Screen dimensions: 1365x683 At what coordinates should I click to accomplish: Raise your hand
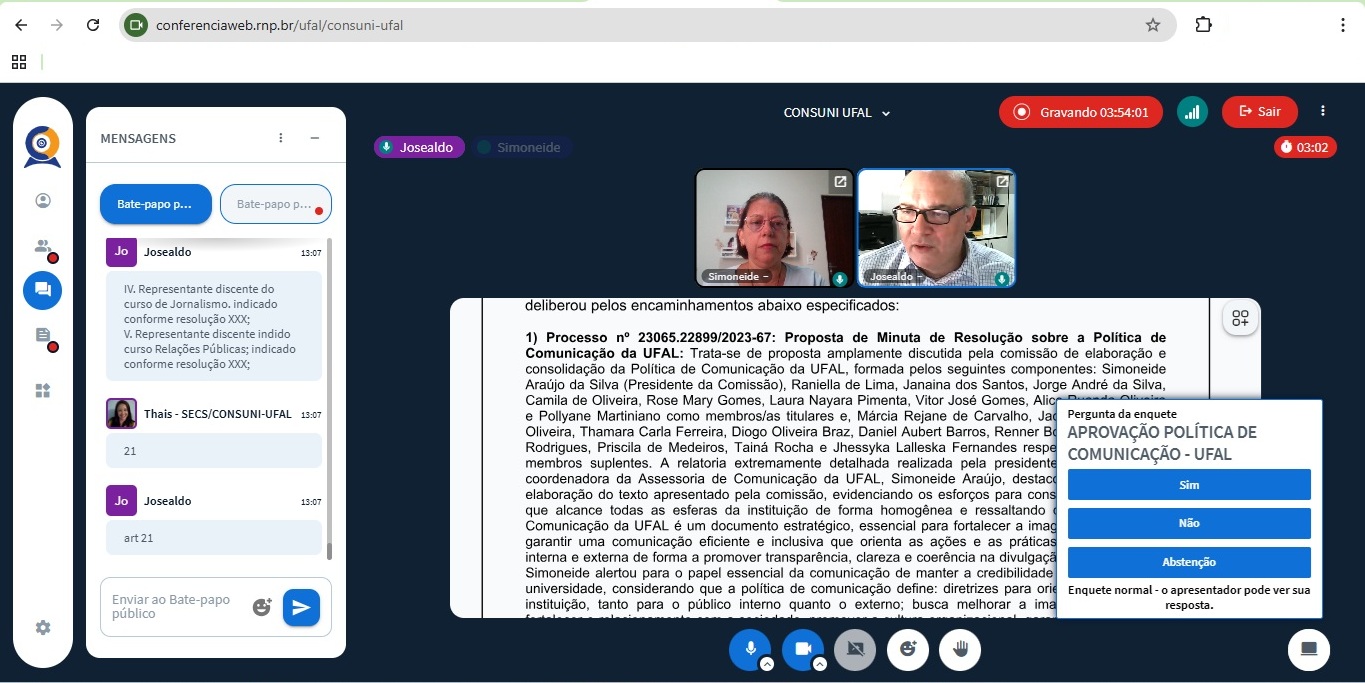coord(960,649)
